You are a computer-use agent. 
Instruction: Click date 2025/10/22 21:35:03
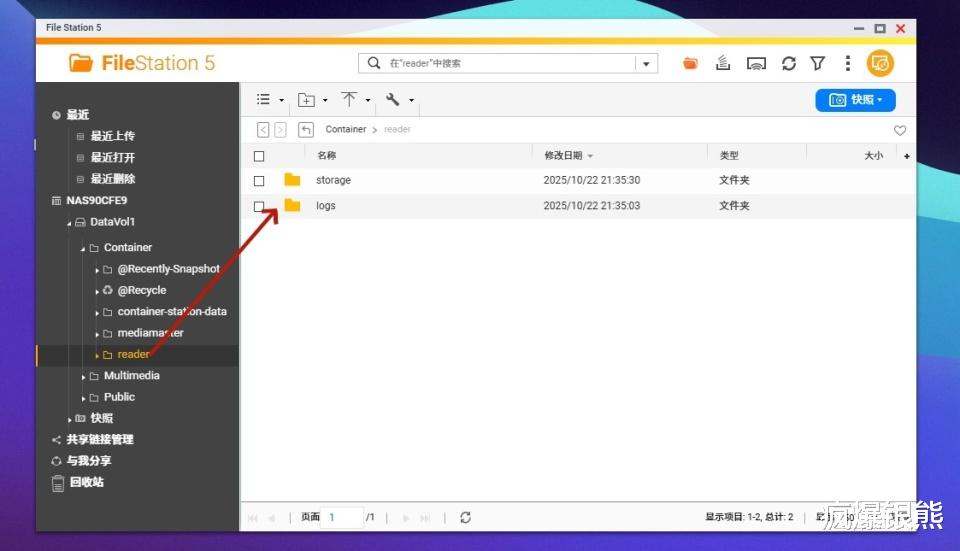point(592,206)
